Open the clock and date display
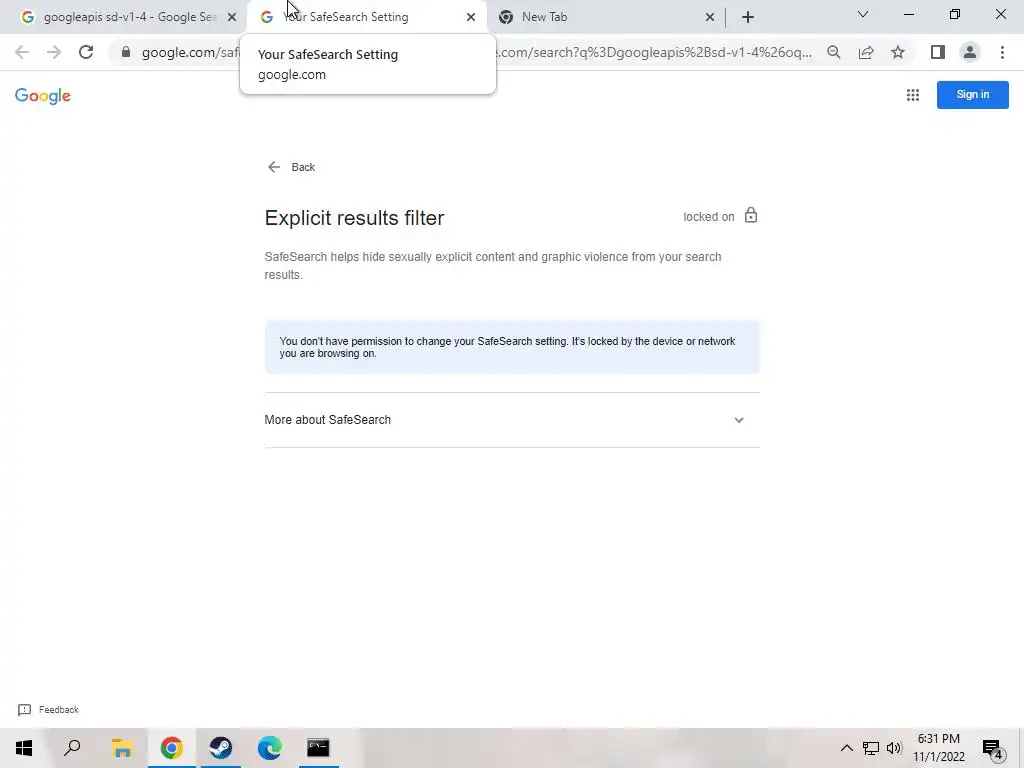This screenshot has height=768, width=1024. click(x=939, y=748)
